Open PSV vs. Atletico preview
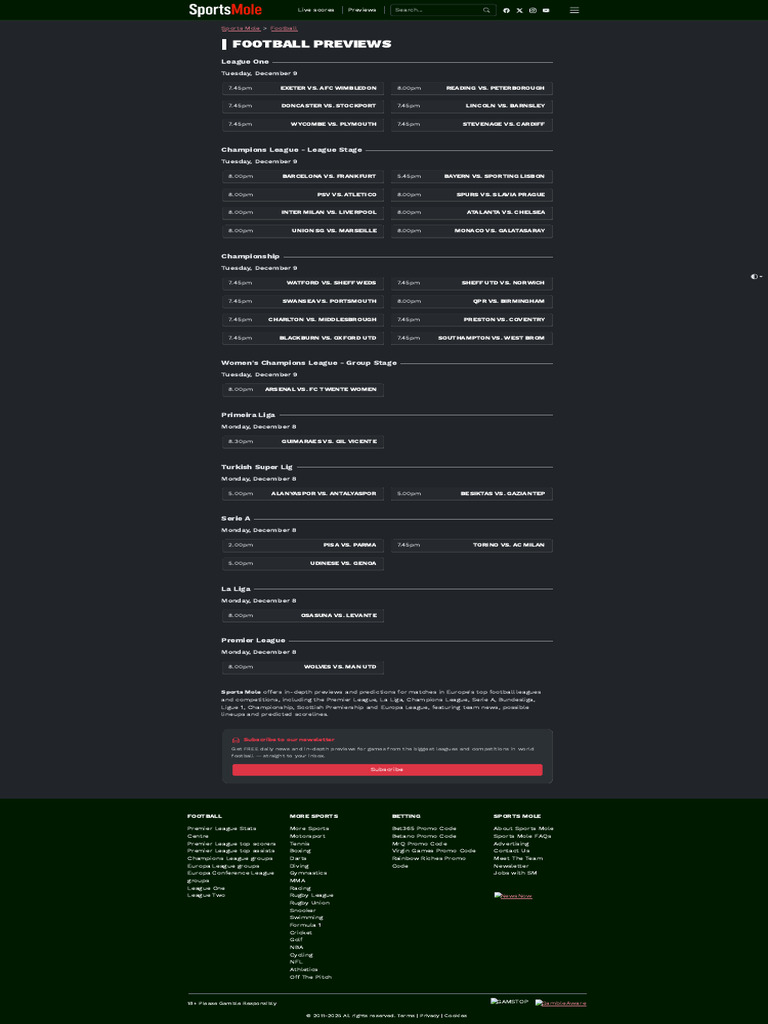The height and width of the screenshot is (1024, 768). pos(303,195)
